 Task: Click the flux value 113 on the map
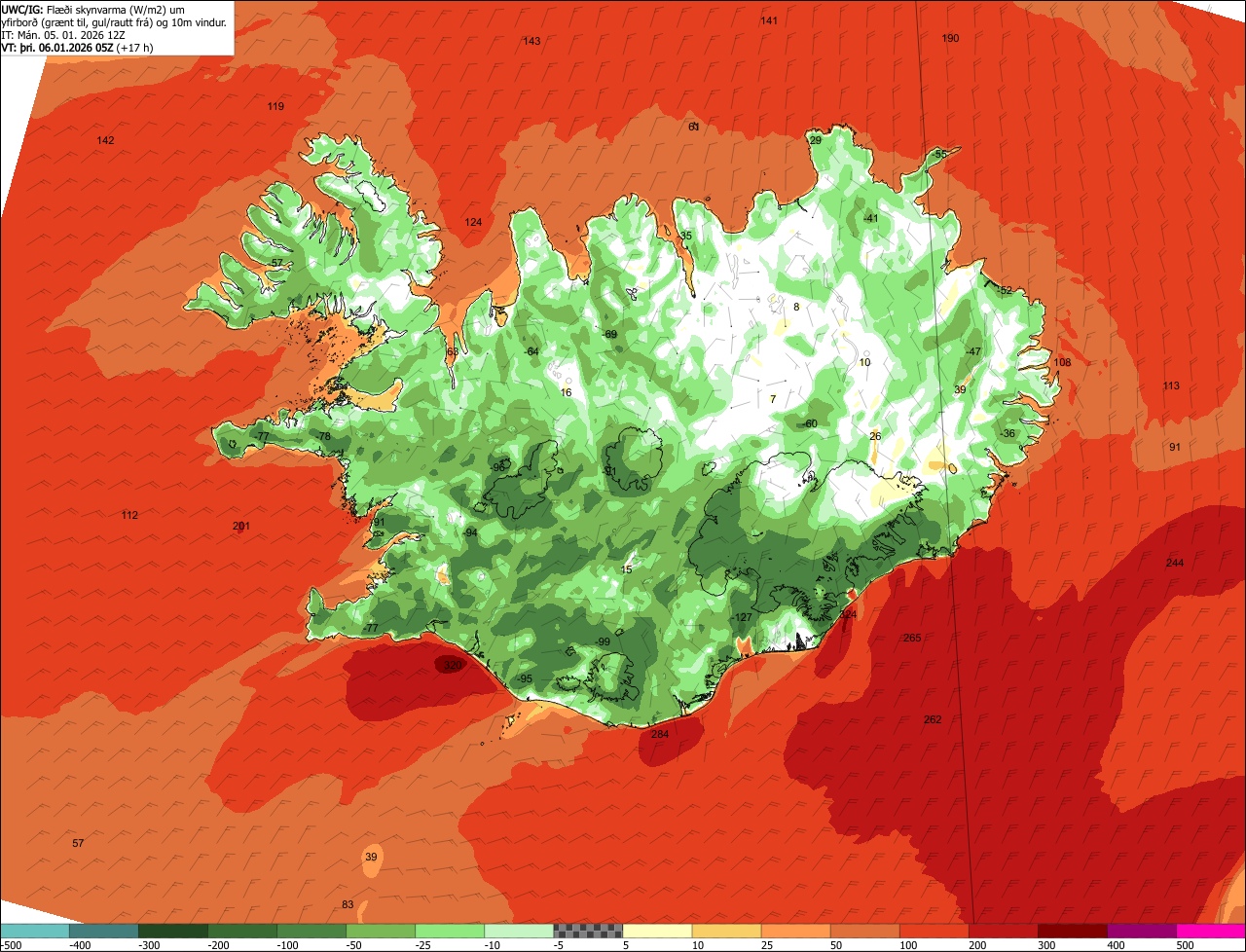point(1171,385)
